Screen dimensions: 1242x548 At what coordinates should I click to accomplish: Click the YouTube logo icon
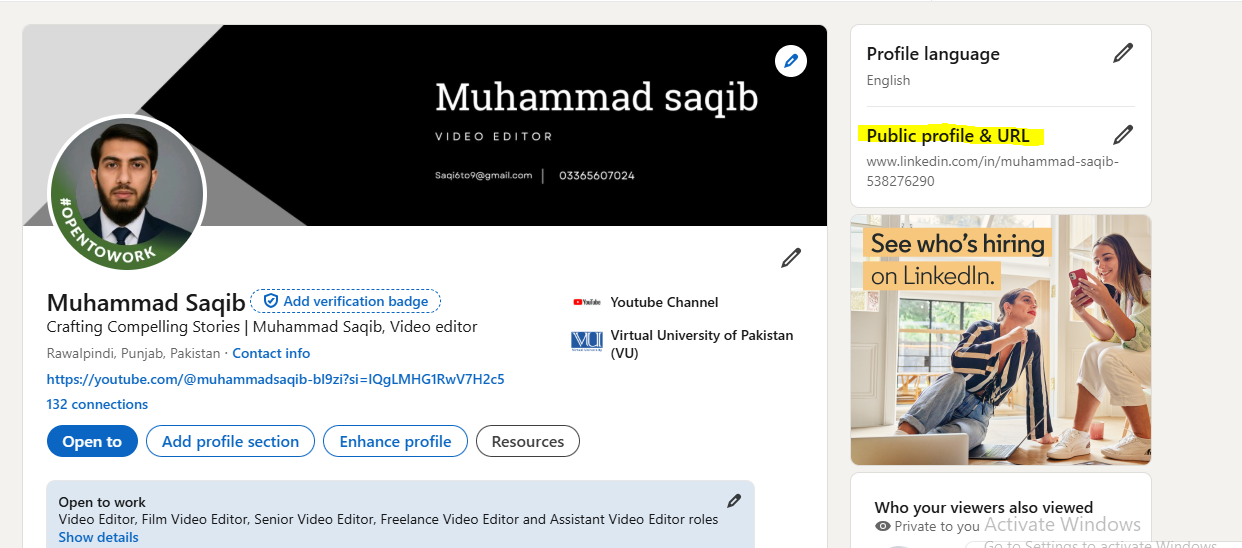pyautogui.click(x=586, y=302)
